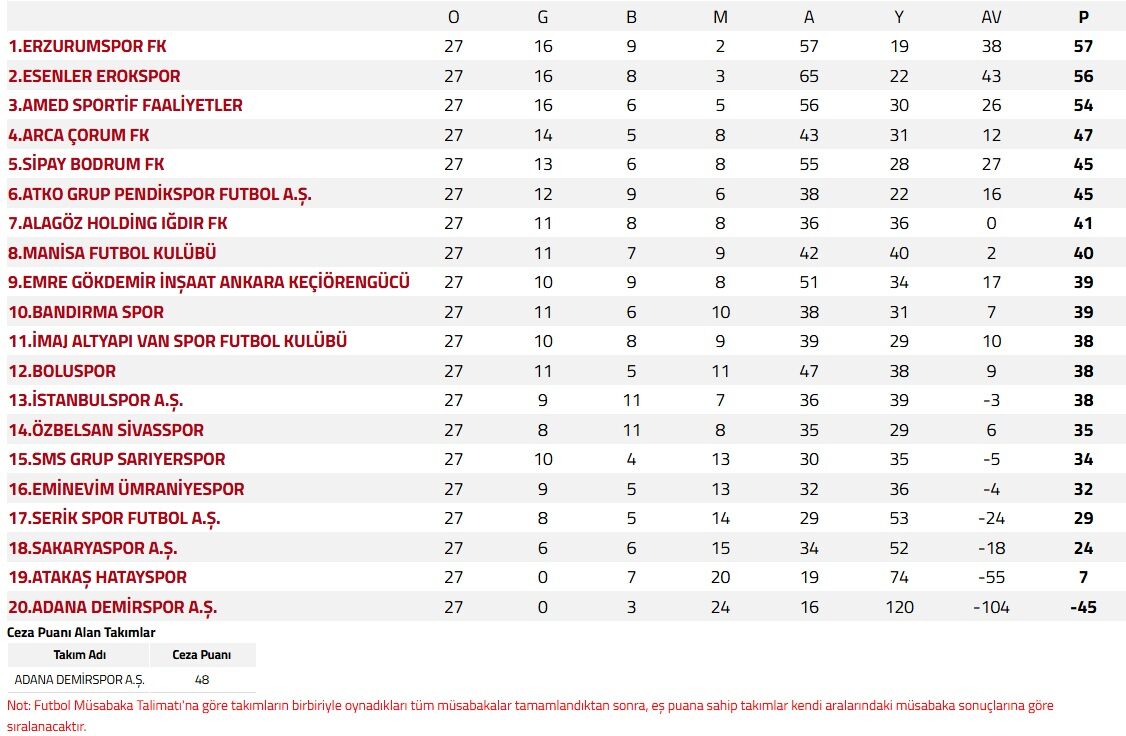Open Emre Gökdemir İnşaat Ankara Keçiörengücü

209,282
